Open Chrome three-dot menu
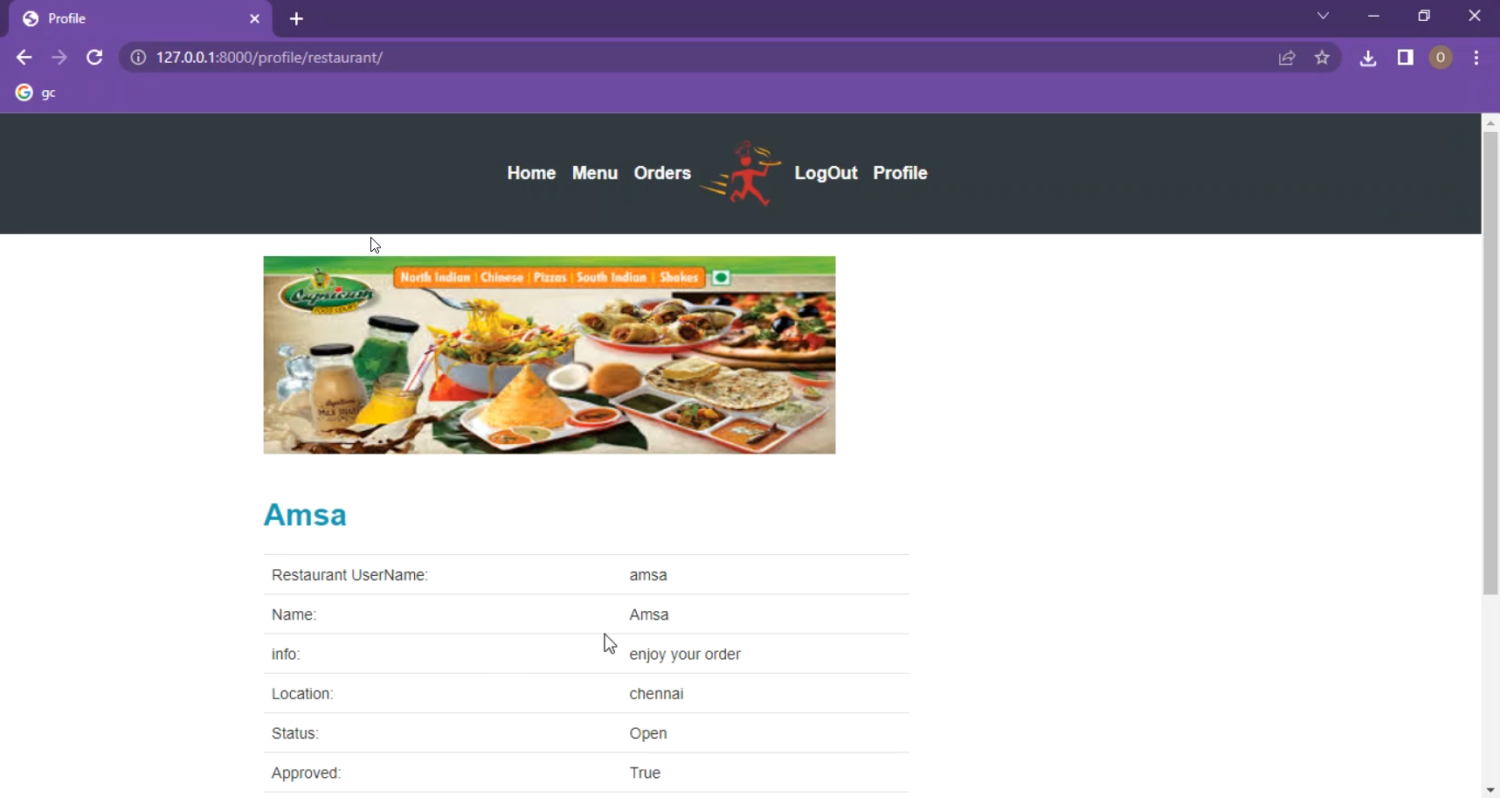This screenshot has height=798, width=1500. (1476, 58)
